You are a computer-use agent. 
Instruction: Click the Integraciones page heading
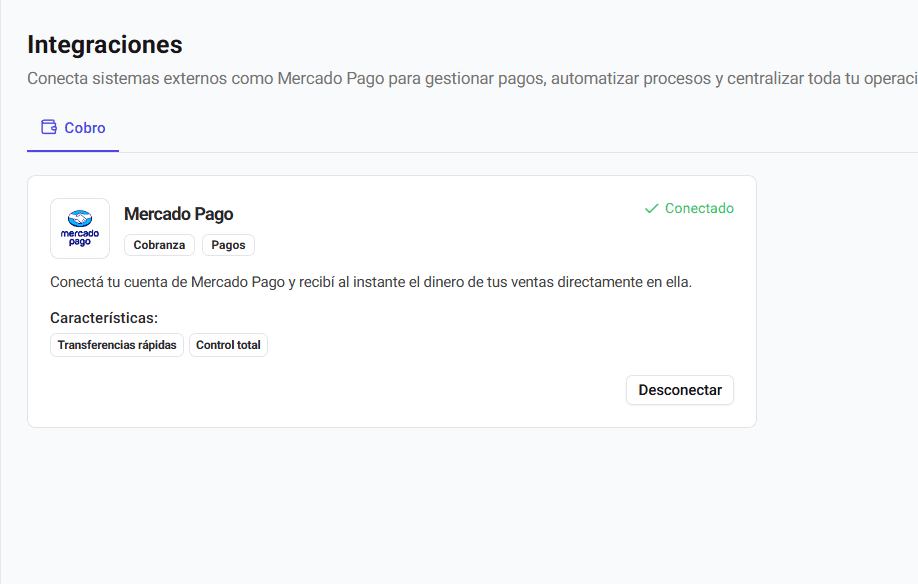coord(105,45)
